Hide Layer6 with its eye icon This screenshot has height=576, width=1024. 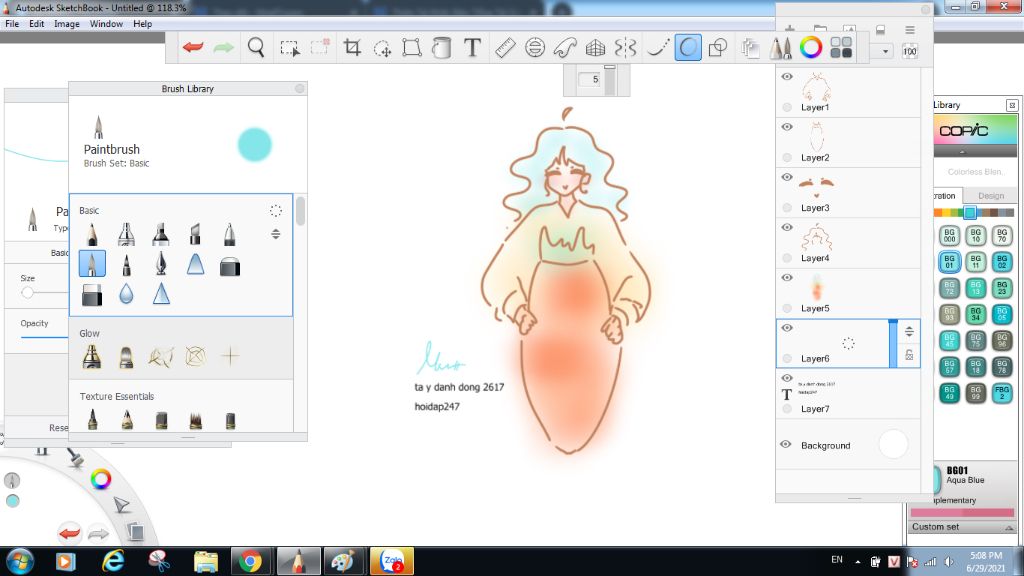click(787, 328)
